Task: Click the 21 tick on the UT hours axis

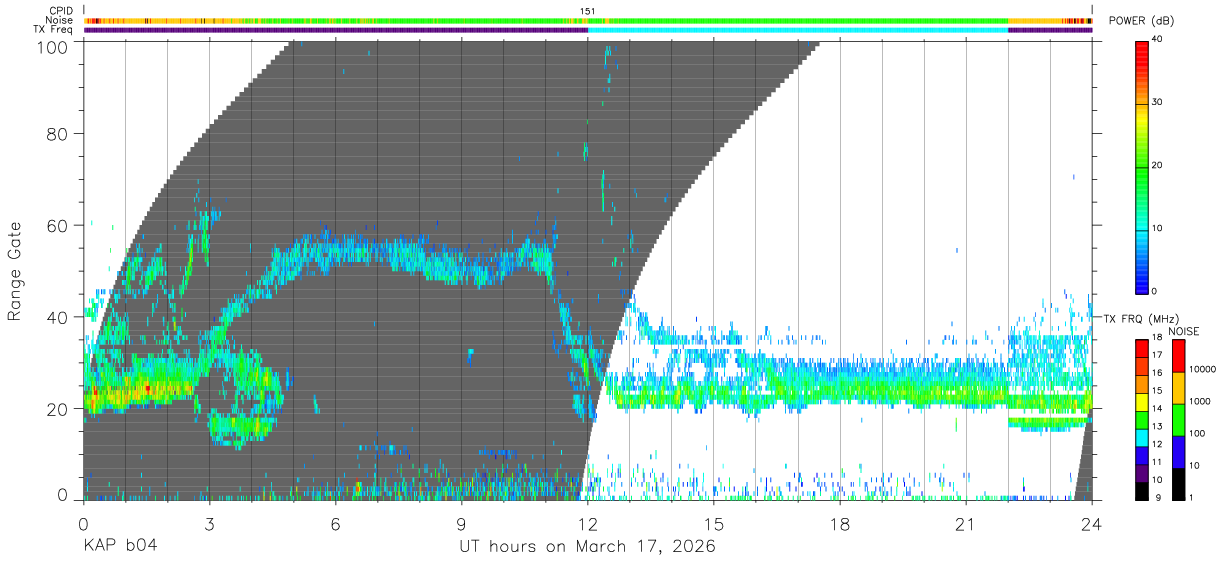Action: (x=966, y=524)
